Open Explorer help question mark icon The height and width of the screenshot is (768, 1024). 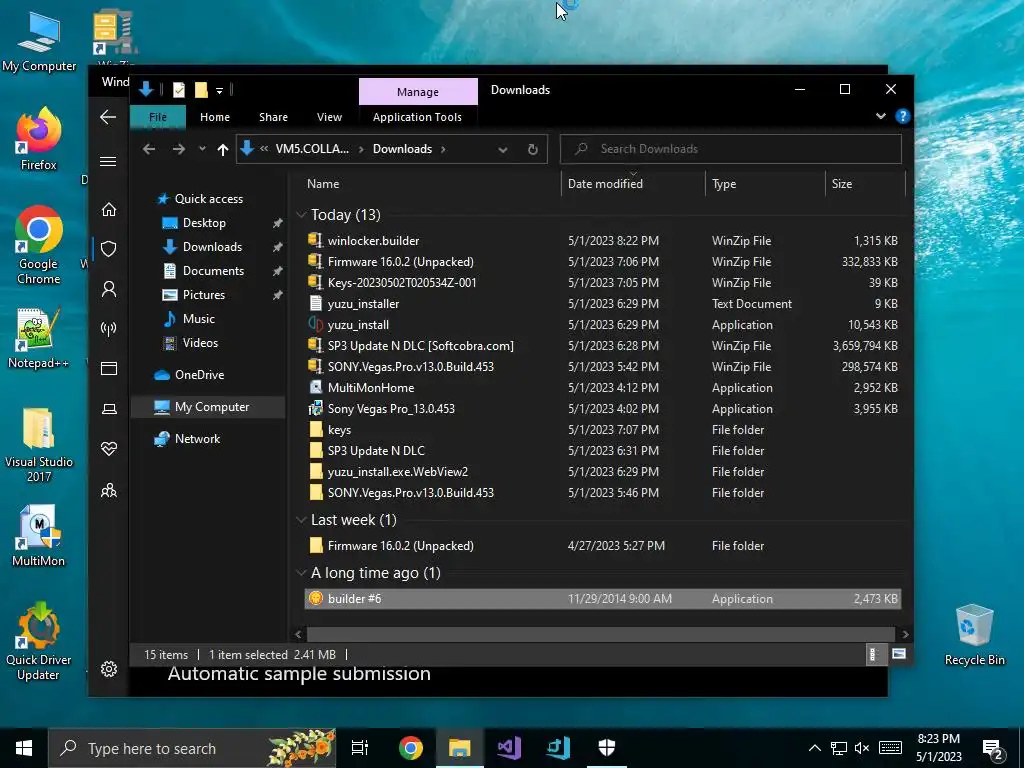tap(903, 116)
